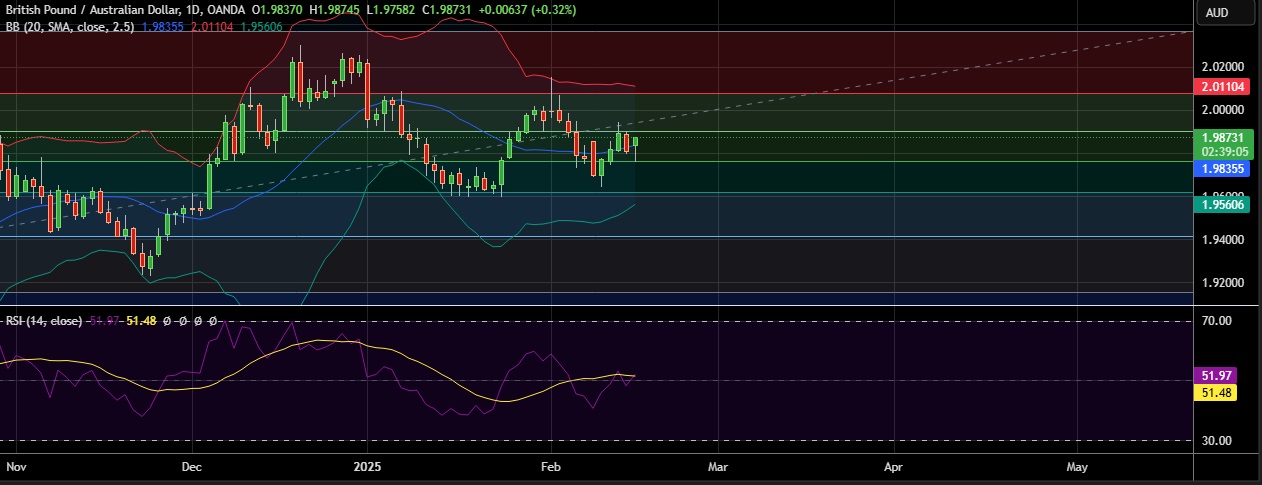Click the Apr label on time axis
The image size is (1262, 485).
coord(893,467)
